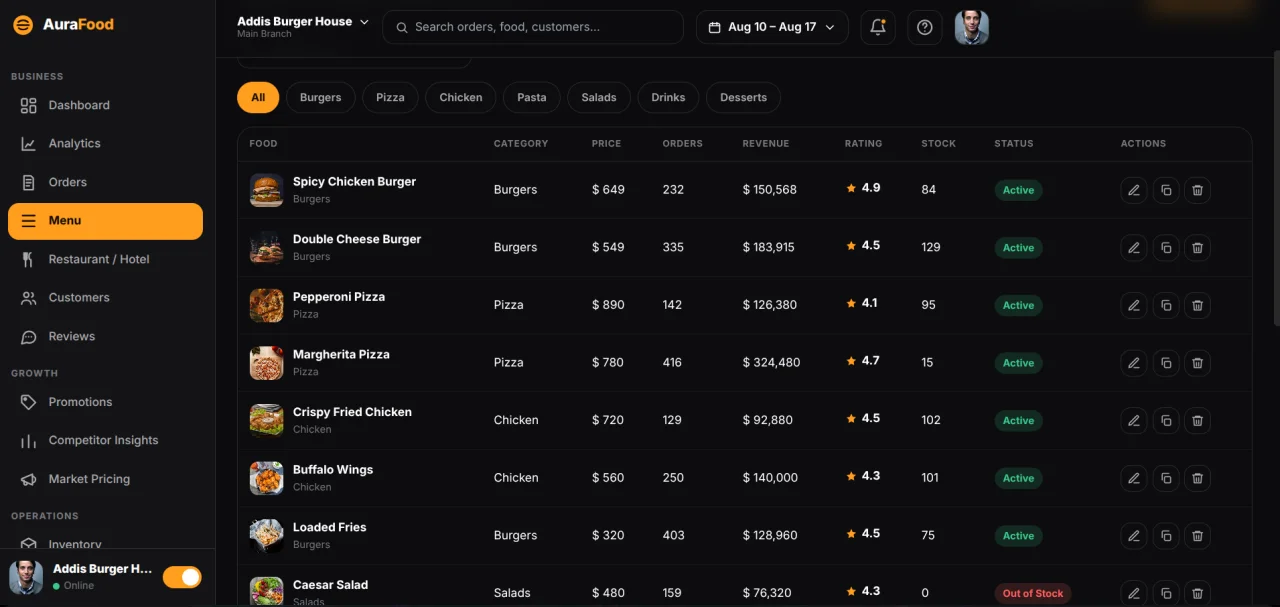Screen dimensions: 1280x607
Task: Duplicate the Spicy Chicken Burger item
Action: (1166, 190)
